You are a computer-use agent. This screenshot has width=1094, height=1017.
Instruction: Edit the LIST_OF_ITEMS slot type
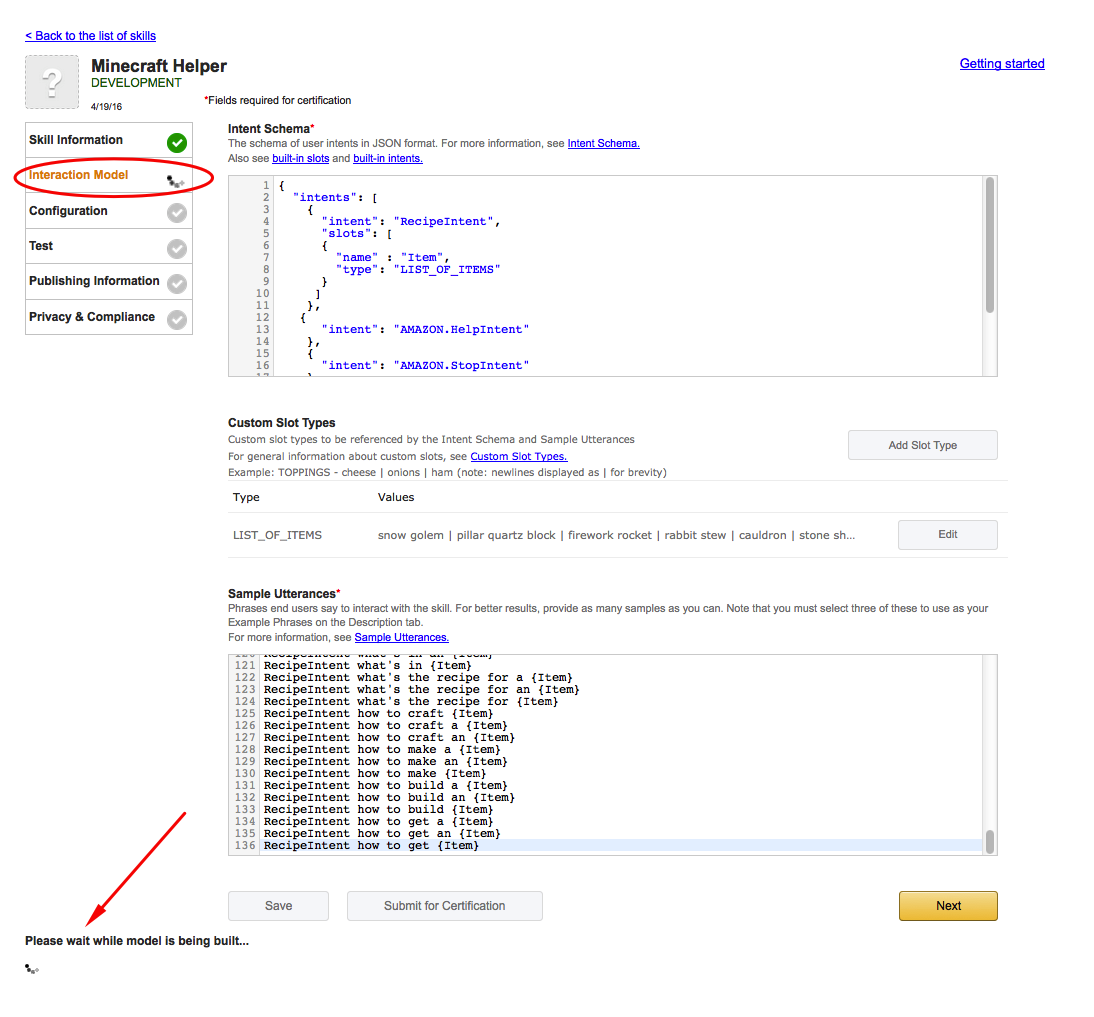tap(947, 534)
